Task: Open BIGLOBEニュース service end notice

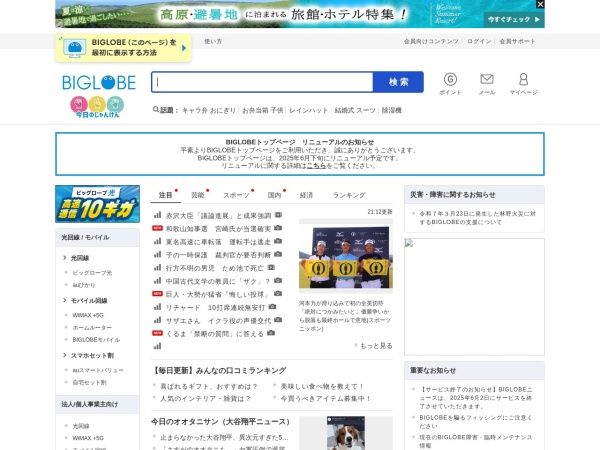Action: pos(476,398)
